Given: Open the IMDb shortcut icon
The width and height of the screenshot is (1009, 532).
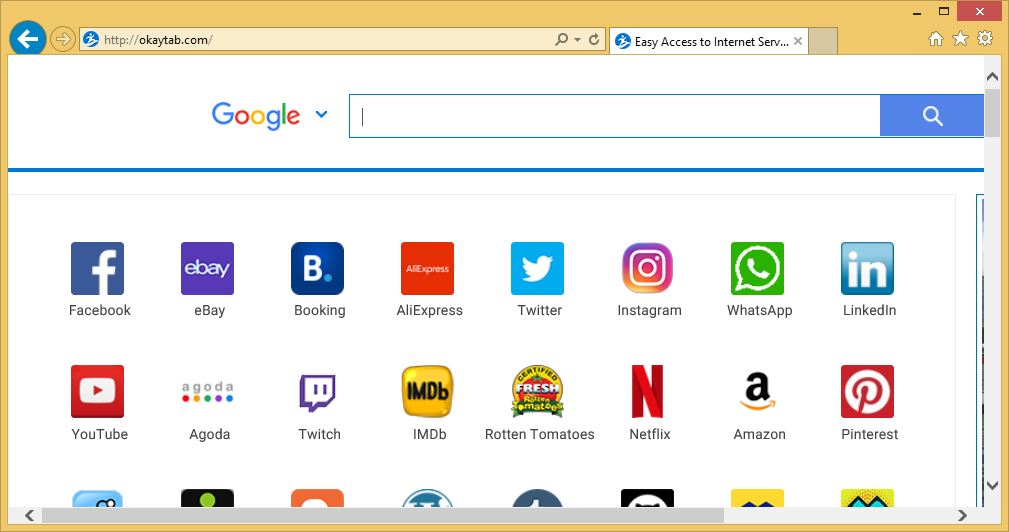Looking at the screenshot, I should [427, 391].
